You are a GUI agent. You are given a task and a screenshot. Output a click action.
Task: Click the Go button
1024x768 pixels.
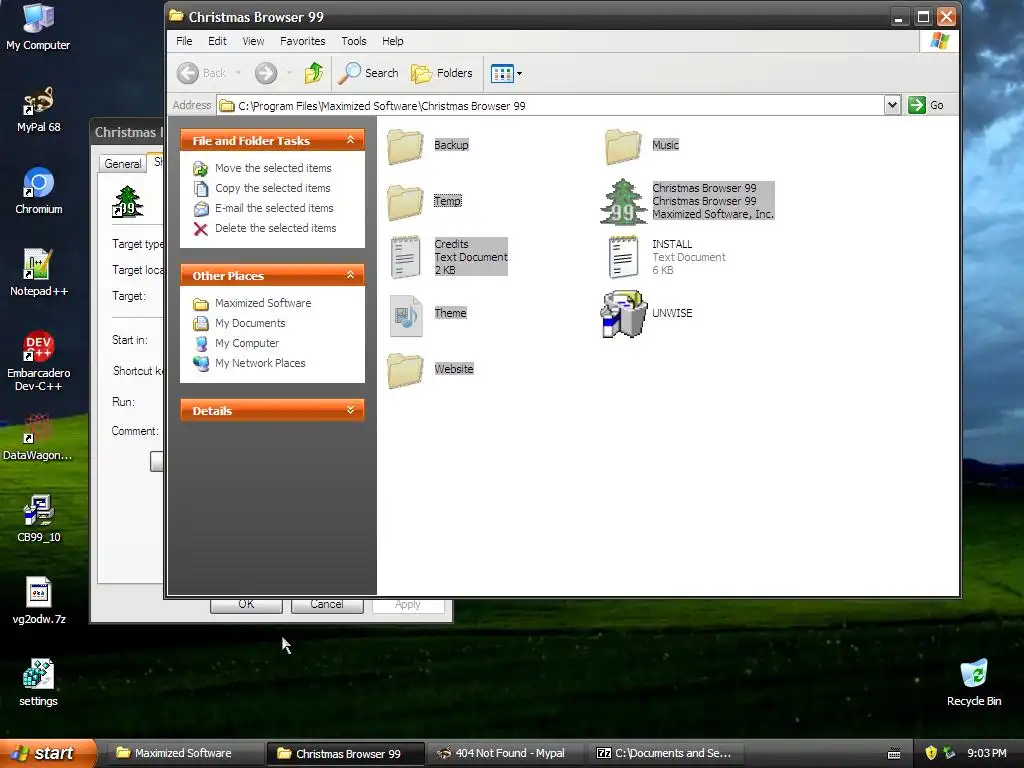click(926, 105)
